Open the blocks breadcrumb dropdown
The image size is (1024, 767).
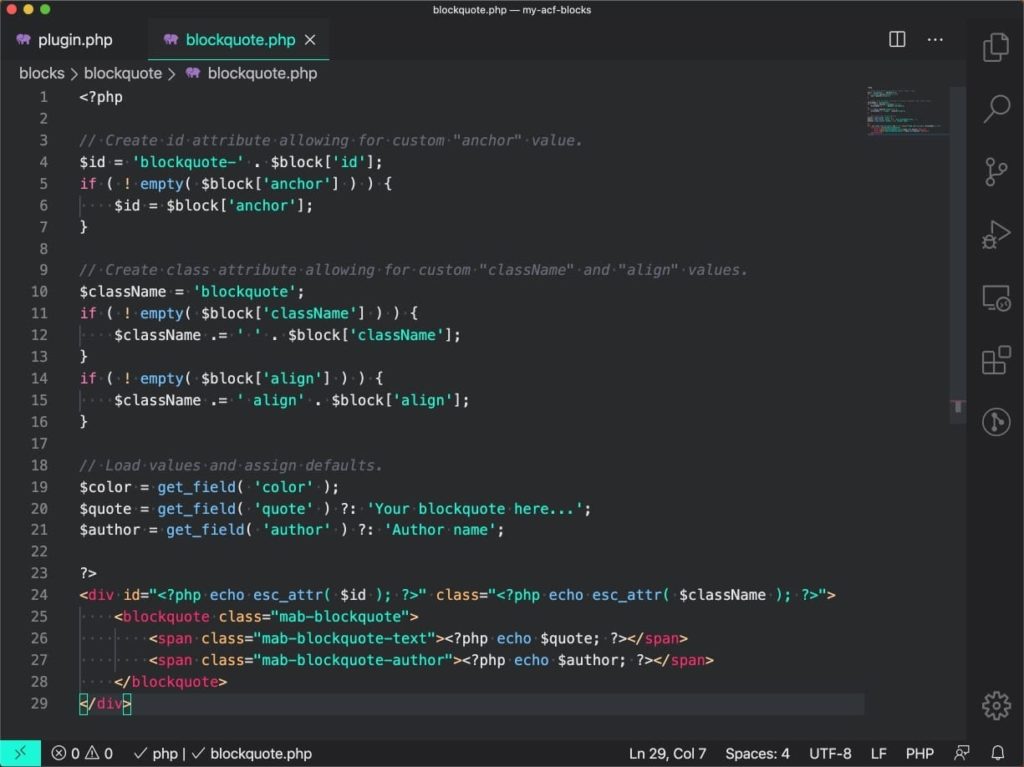point(42,73)
